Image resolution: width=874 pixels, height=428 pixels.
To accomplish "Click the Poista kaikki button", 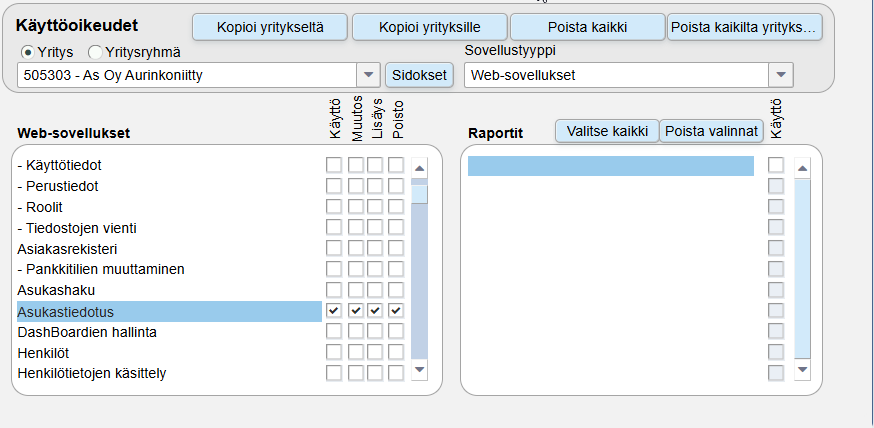I will pyautogui.click(x=587, y=27).
